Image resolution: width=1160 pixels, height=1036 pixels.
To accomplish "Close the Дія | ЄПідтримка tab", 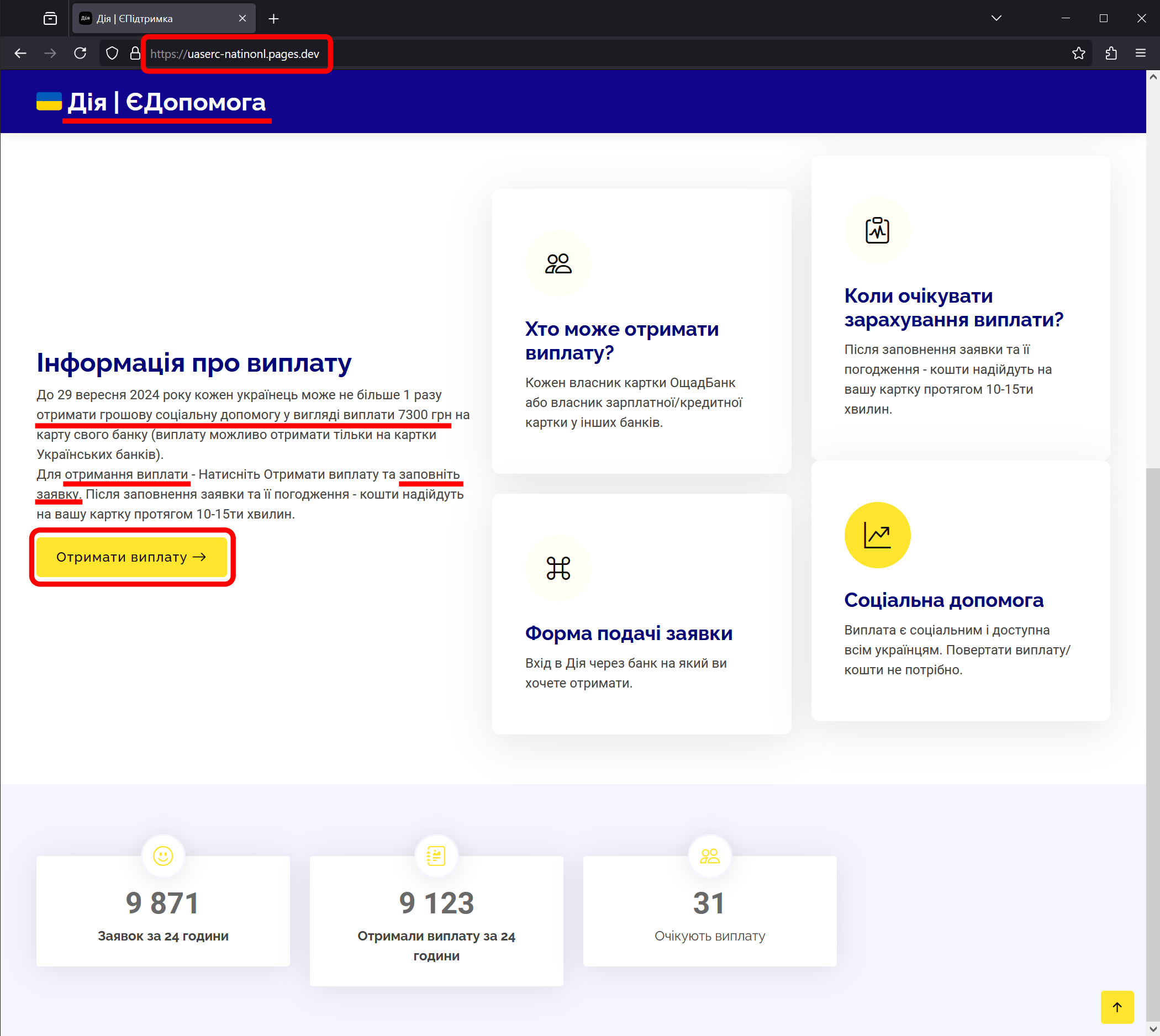I will (x=242, y=19).
